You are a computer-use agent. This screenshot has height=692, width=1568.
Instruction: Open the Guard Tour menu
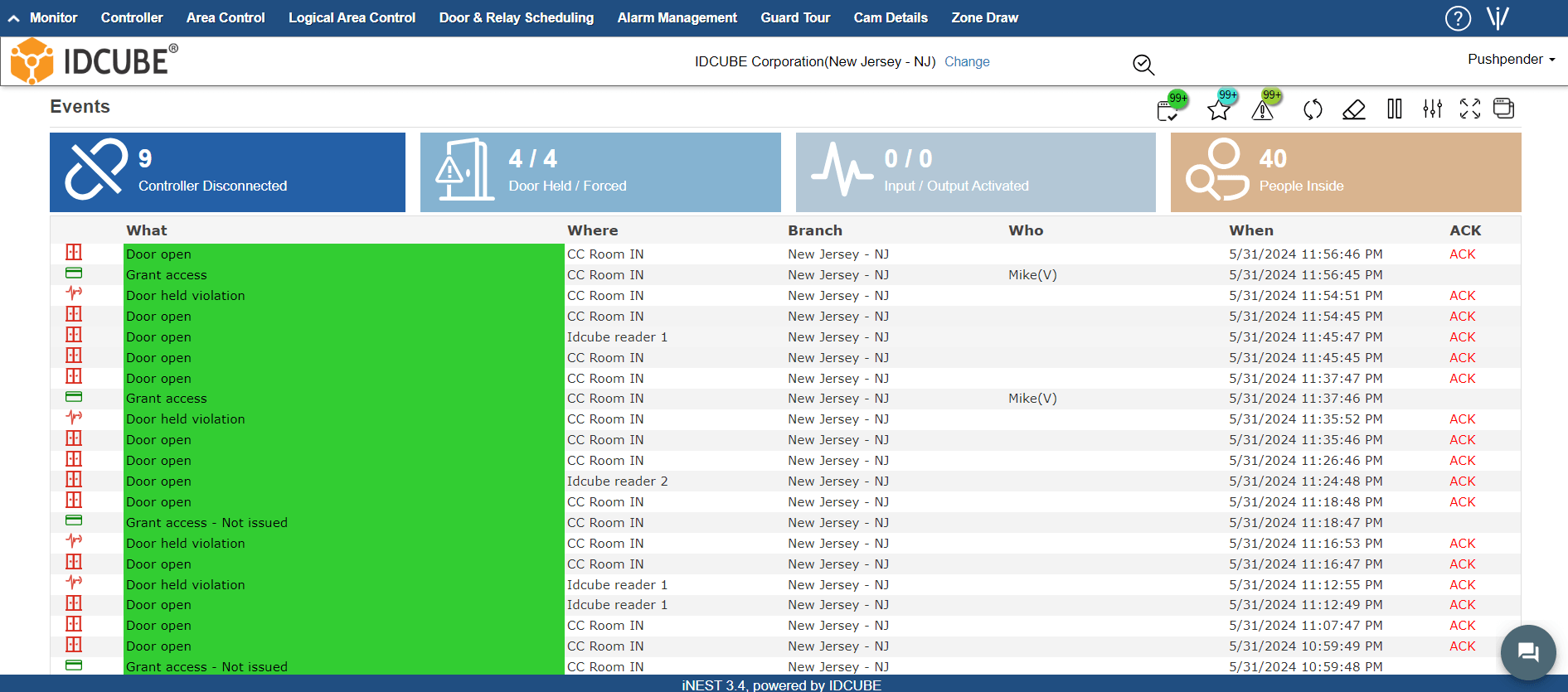tap(794, 18)
